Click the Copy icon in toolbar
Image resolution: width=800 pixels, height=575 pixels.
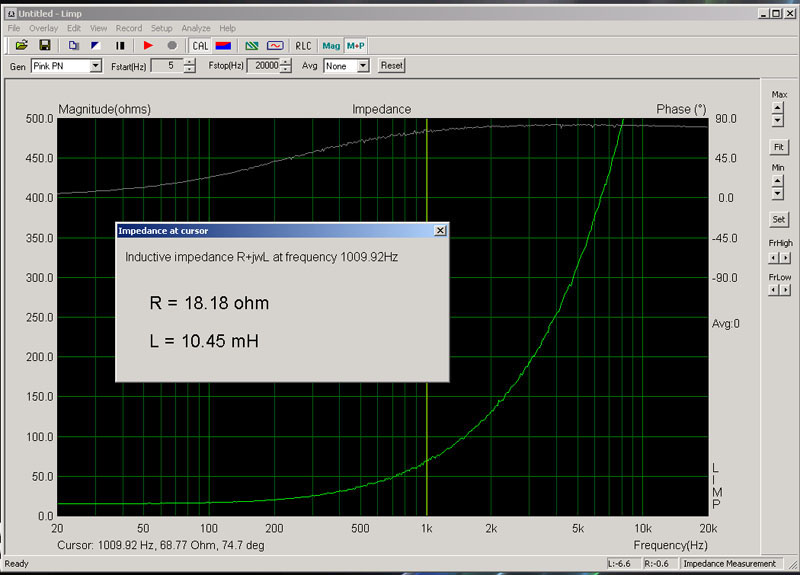tap(74, 45)
